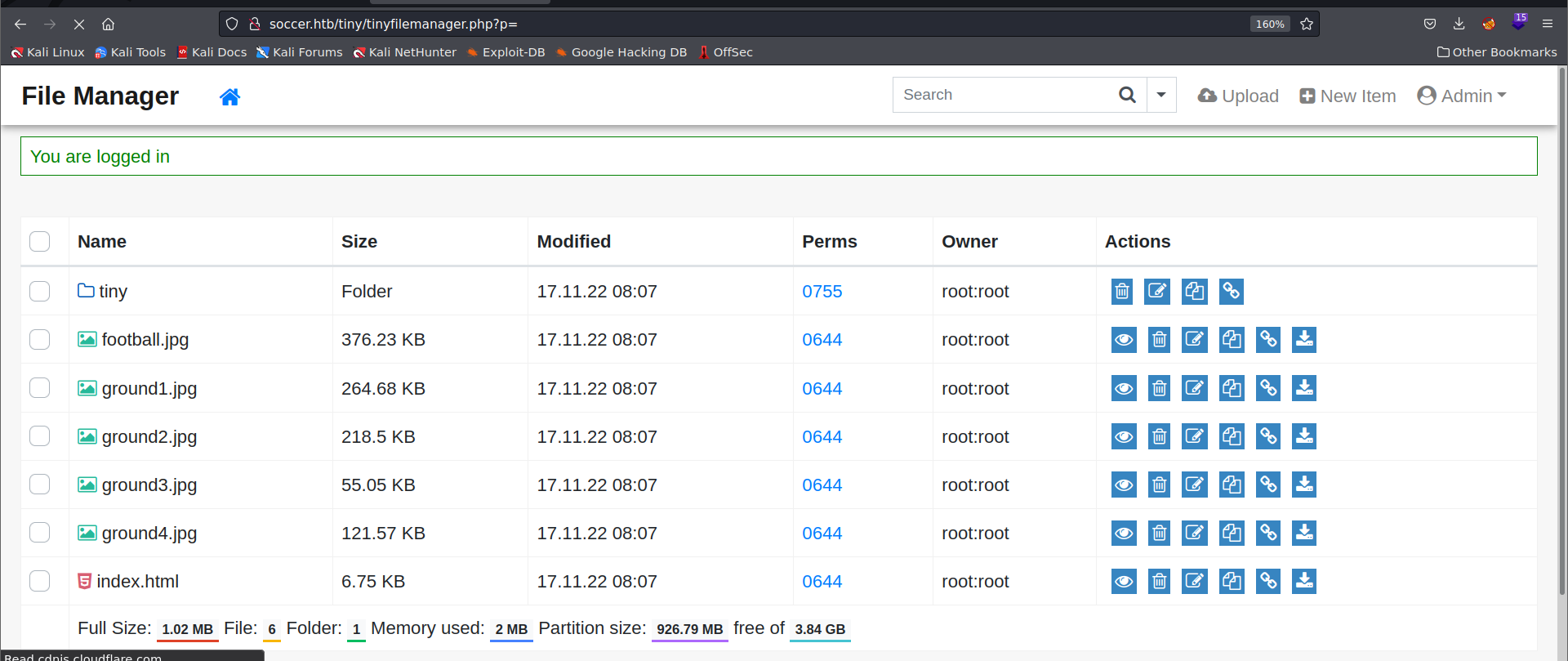Viewport: 1568px width, 661px height.
Task: Download index.html
Action: click(1304, 581)
